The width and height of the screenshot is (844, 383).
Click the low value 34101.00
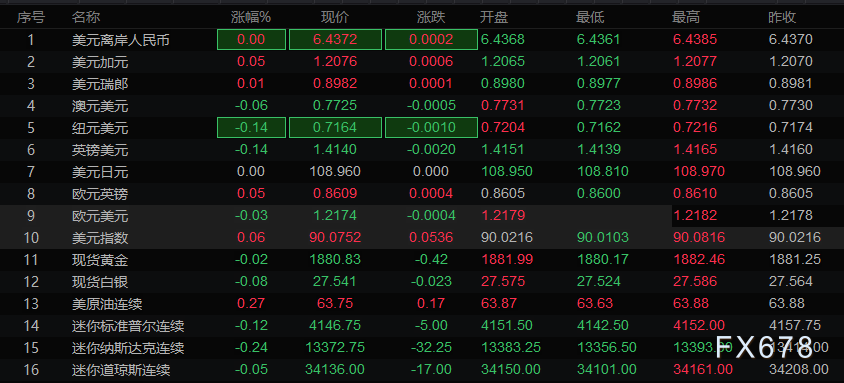[607, 370]
